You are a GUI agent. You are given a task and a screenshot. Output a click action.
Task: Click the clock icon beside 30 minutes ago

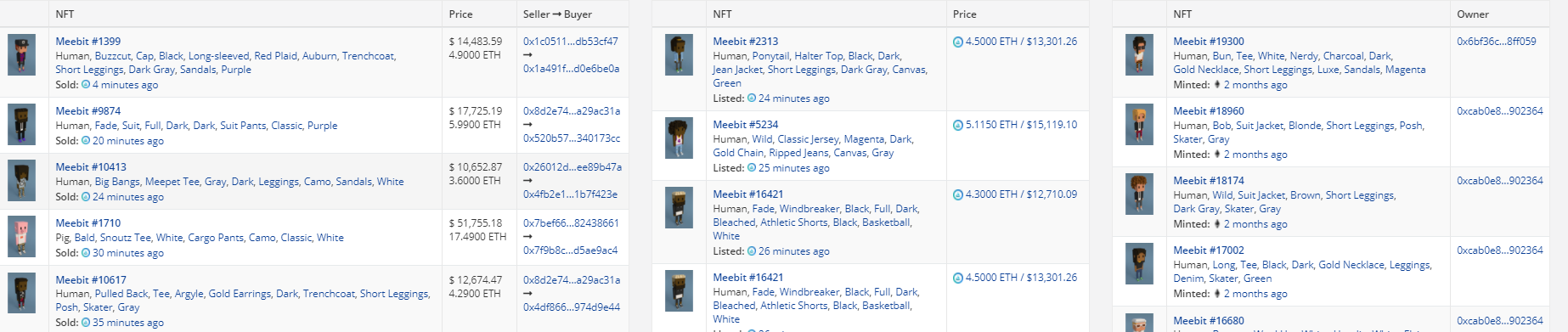pyautogui.click(x=86, y=253)
